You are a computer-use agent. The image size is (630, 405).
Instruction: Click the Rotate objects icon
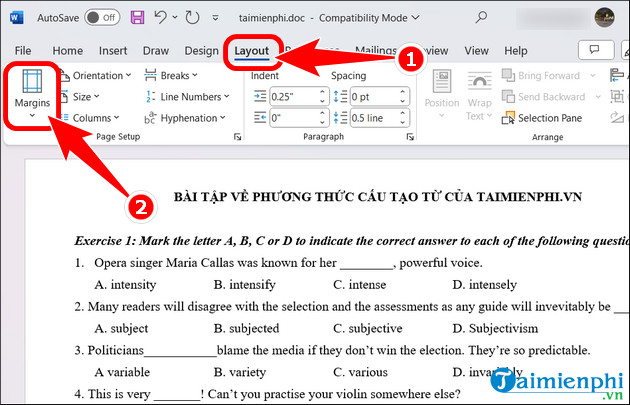(617, 118)
